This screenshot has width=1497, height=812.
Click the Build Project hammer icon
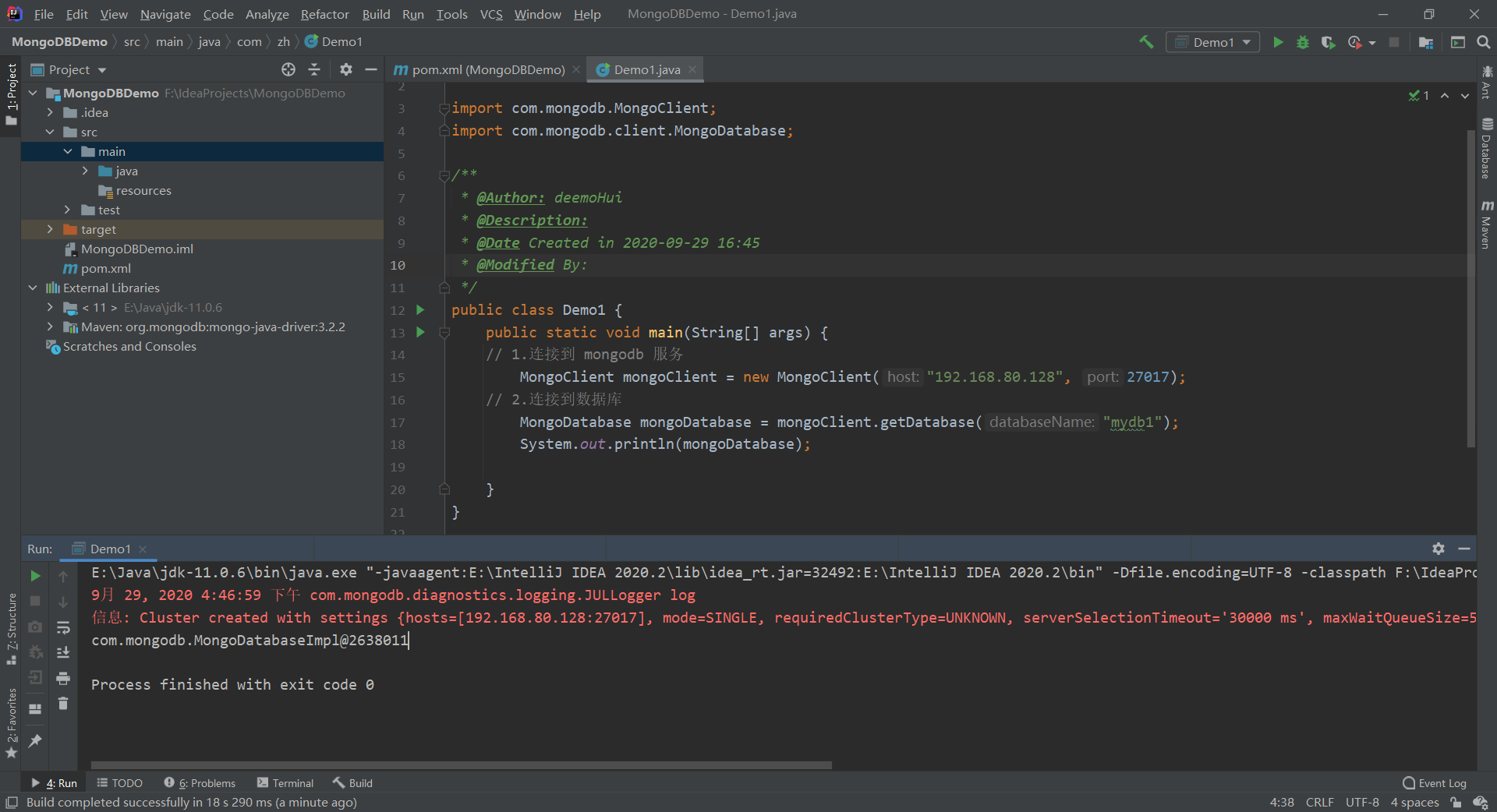(x=1146, y=42)
